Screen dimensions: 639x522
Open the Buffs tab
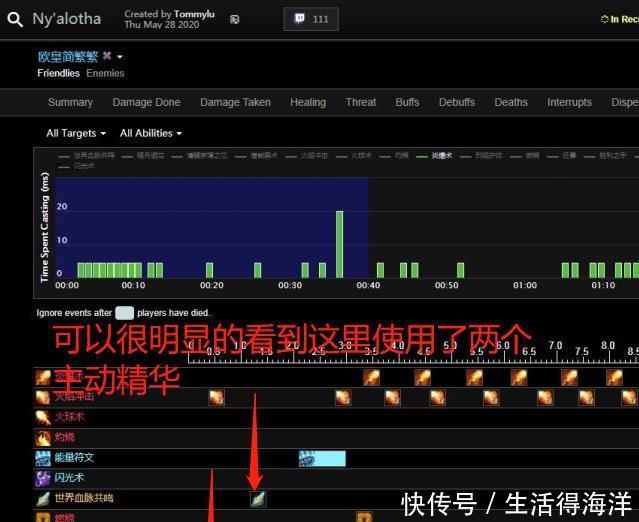click(407, 102)
